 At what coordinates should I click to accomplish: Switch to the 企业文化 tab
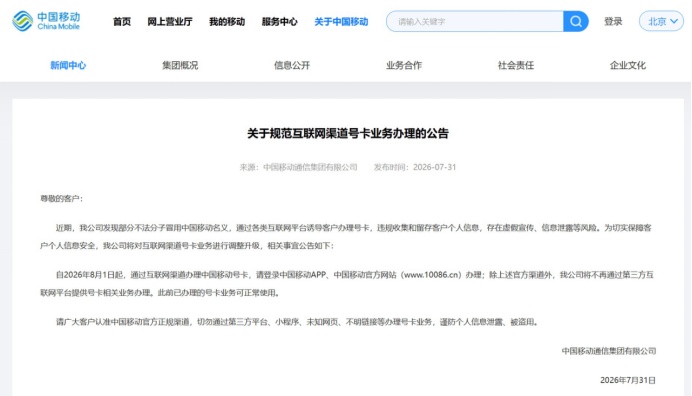point(628,65)
